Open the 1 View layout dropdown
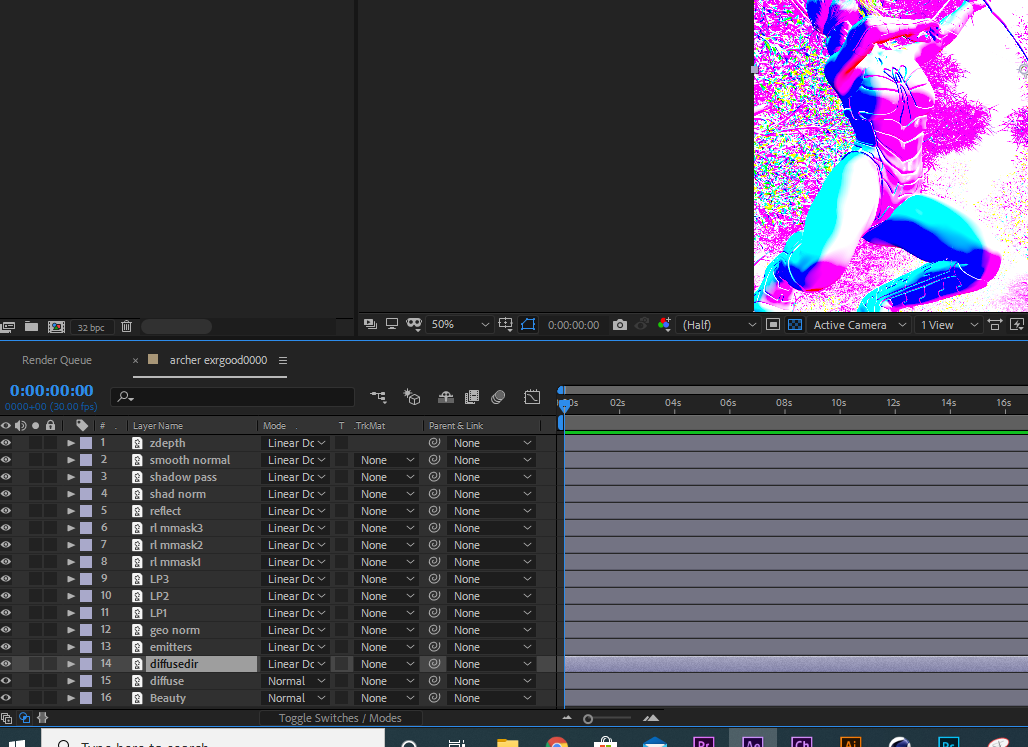1028x747 pixels. (949, 325)
